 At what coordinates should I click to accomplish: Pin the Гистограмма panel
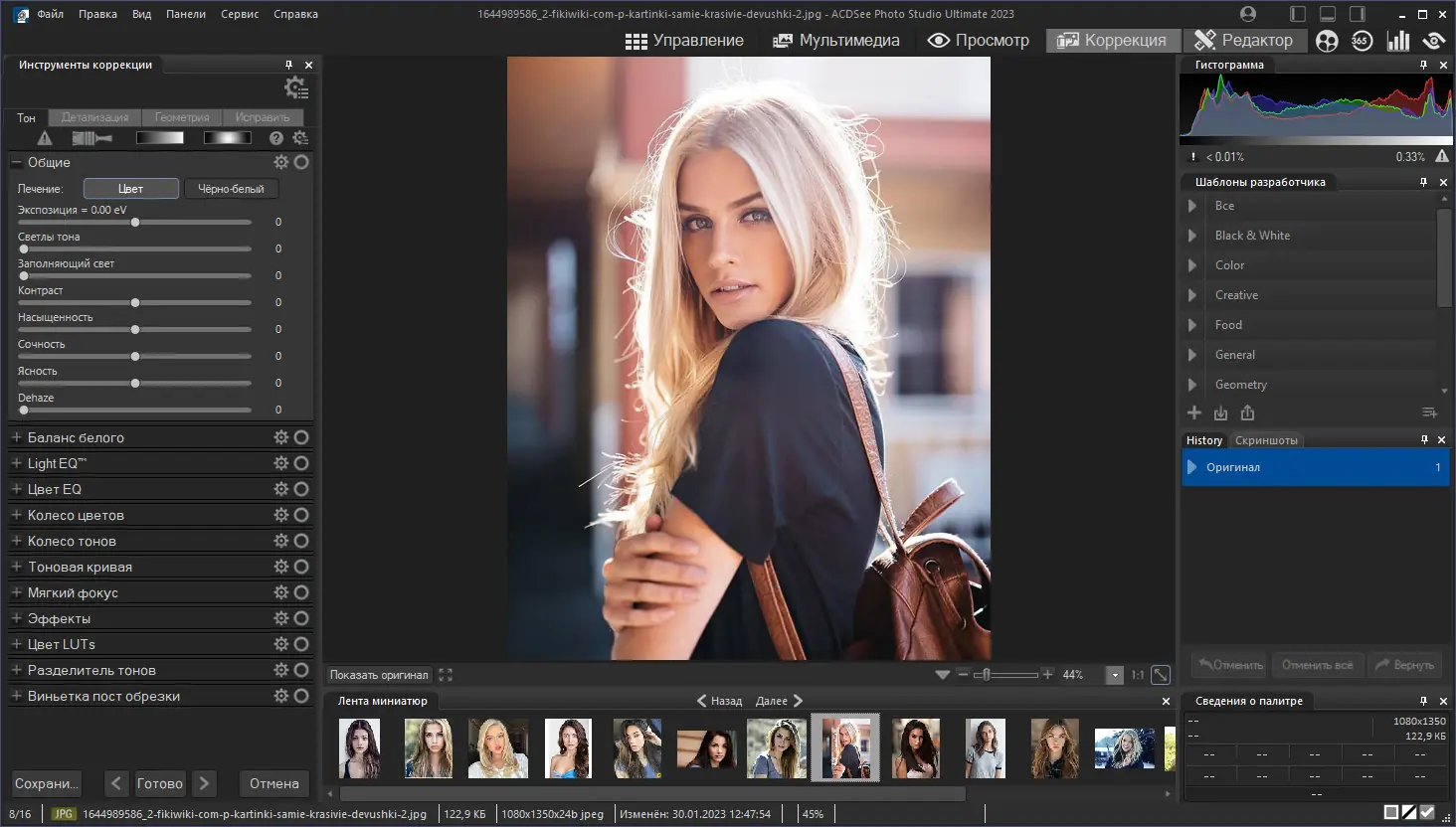pyautogui.click(x=1423, y=65)
